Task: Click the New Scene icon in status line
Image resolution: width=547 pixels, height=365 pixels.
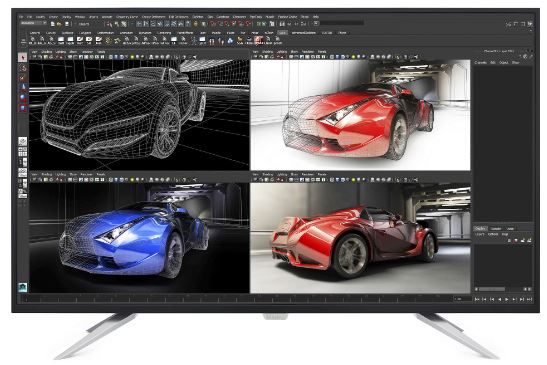Action: tap(52, 24)
